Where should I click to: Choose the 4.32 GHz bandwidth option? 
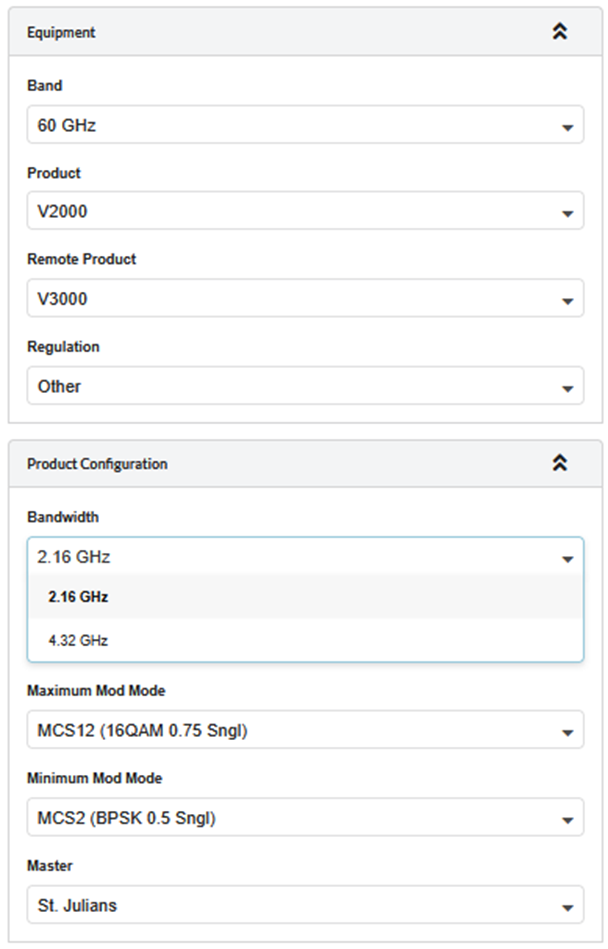[78, 640]
